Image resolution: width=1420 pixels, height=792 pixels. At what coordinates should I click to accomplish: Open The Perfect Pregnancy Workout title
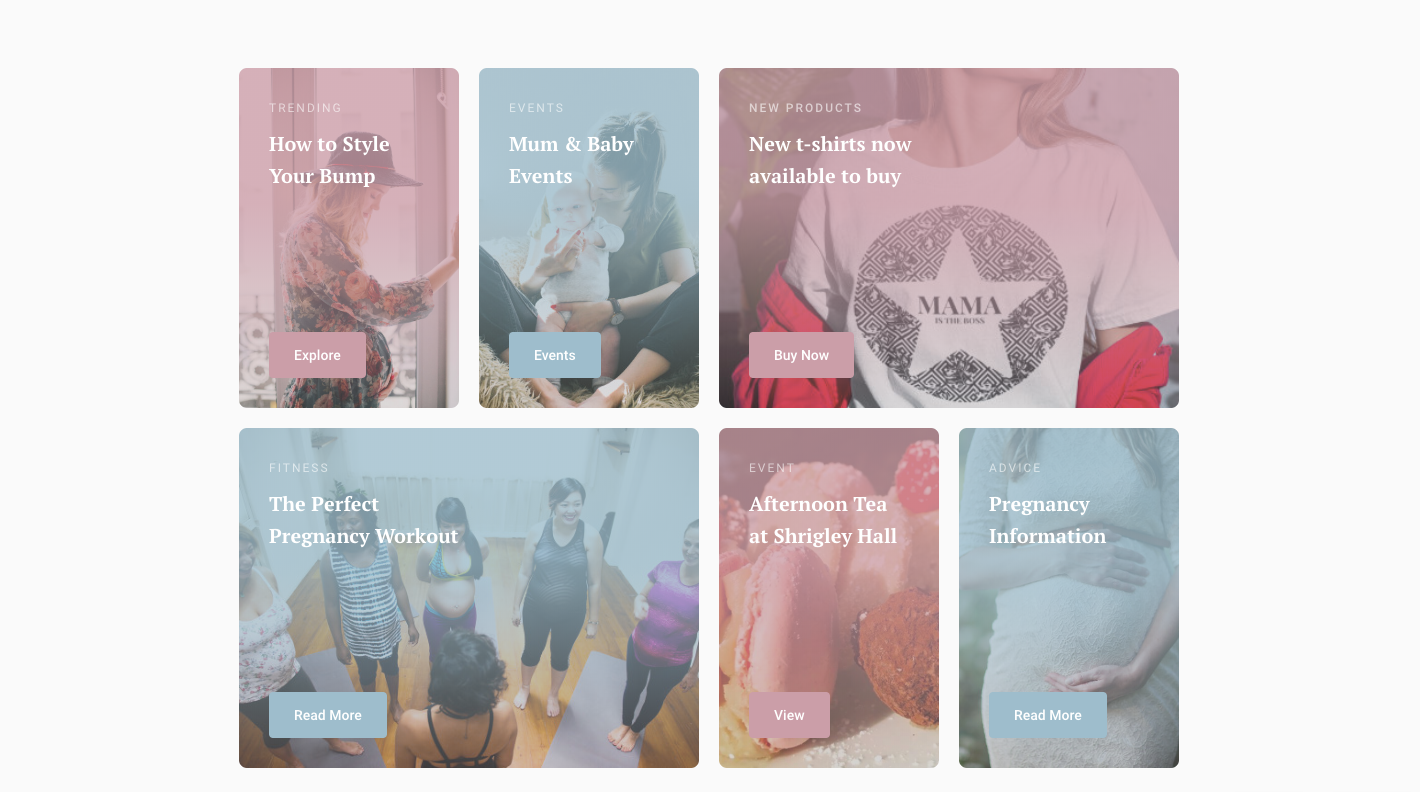363,520
